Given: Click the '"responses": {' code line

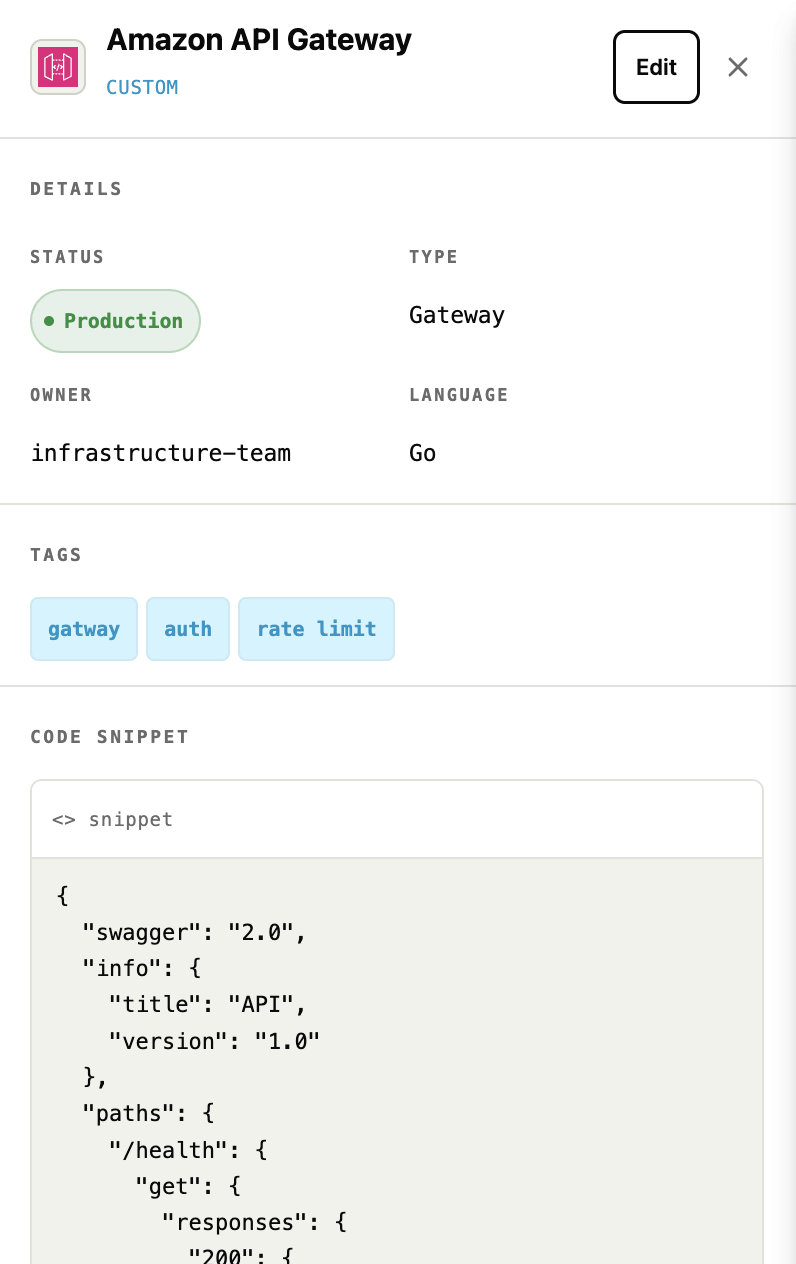Looking at the screenshot, I should click(254, 1221).
